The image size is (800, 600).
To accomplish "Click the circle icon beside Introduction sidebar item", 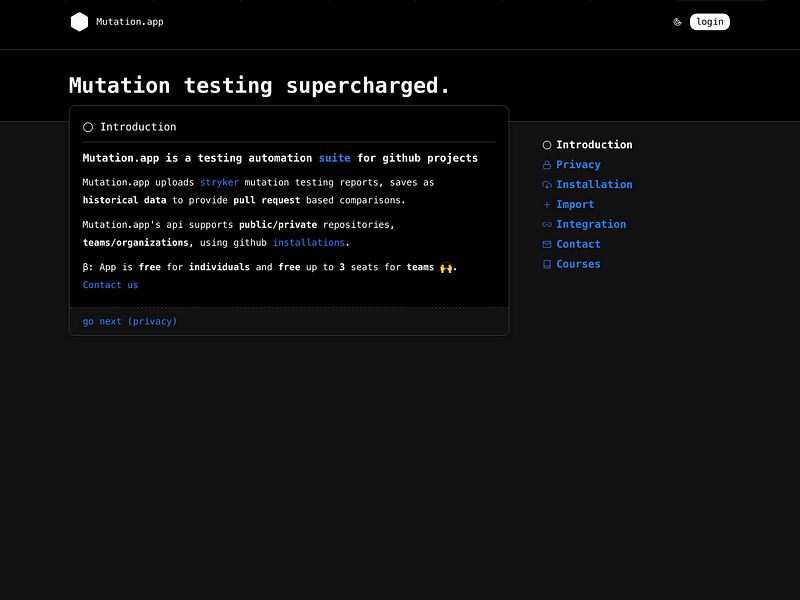I will (547, 145).
